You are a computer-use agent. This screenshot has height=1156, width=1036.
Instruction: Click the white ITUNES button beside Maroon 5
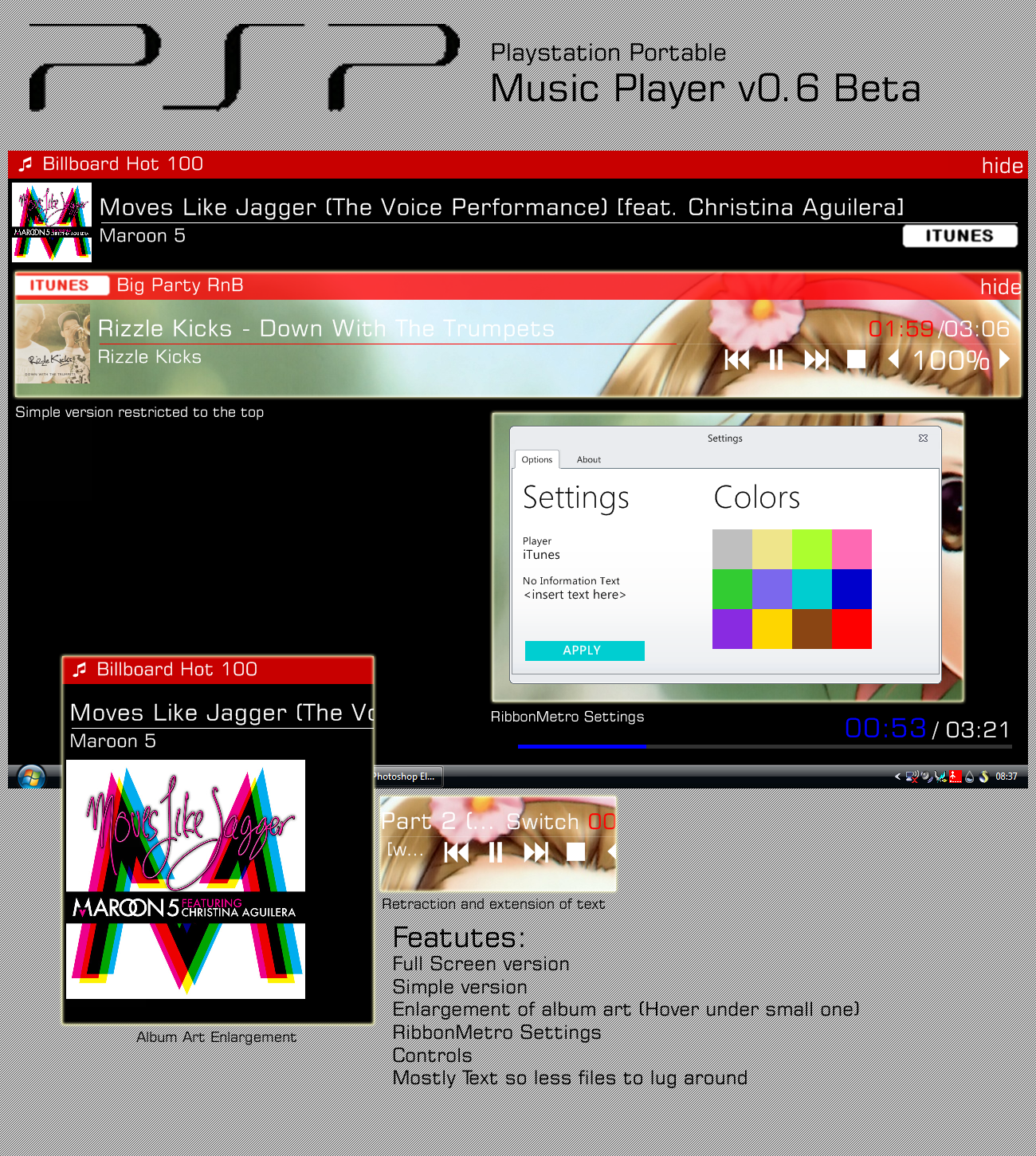(x=959, y=236)
